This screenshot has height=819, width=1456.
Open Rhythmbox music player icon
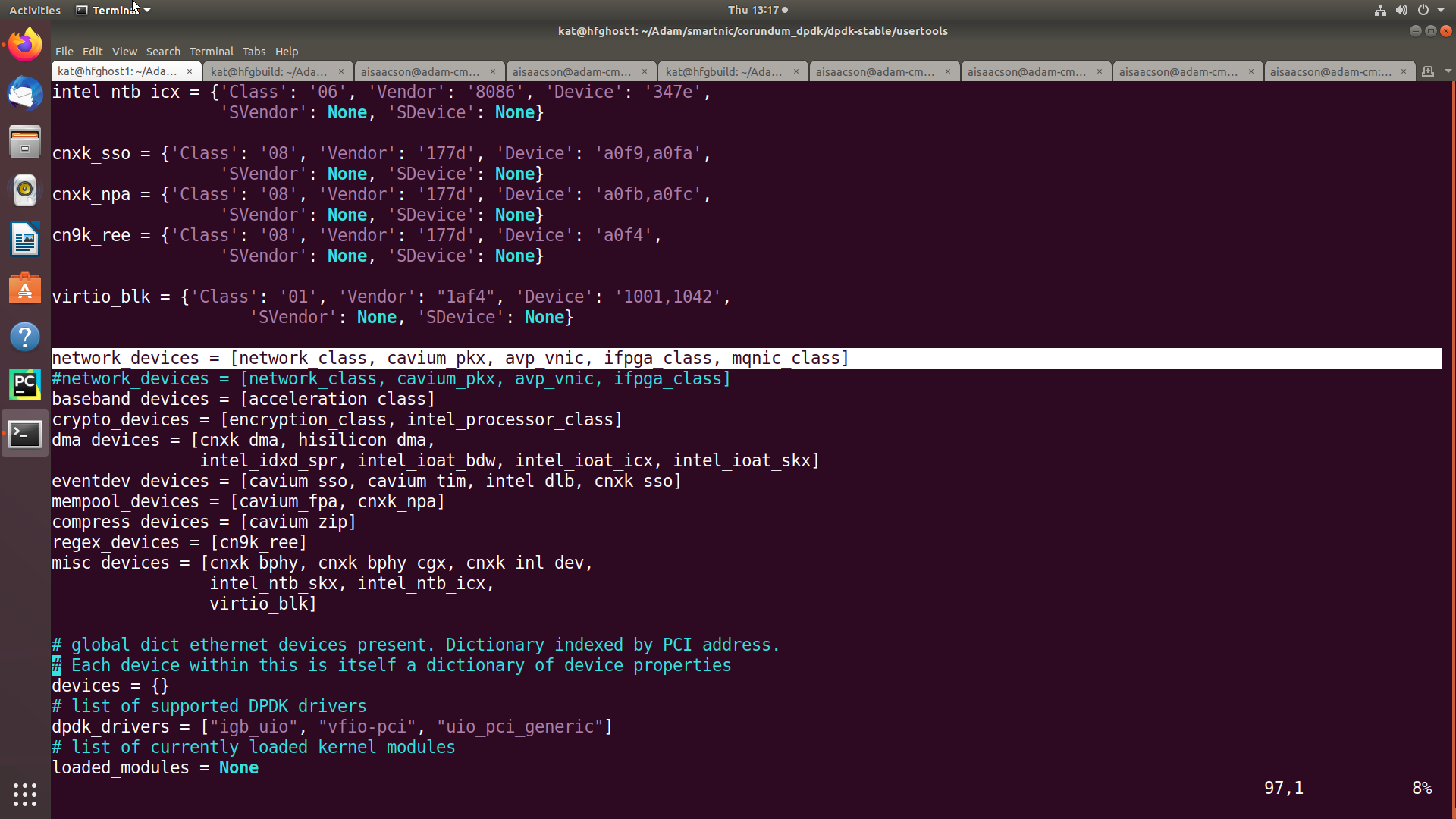pyautogui.click(x=25, y=190)
